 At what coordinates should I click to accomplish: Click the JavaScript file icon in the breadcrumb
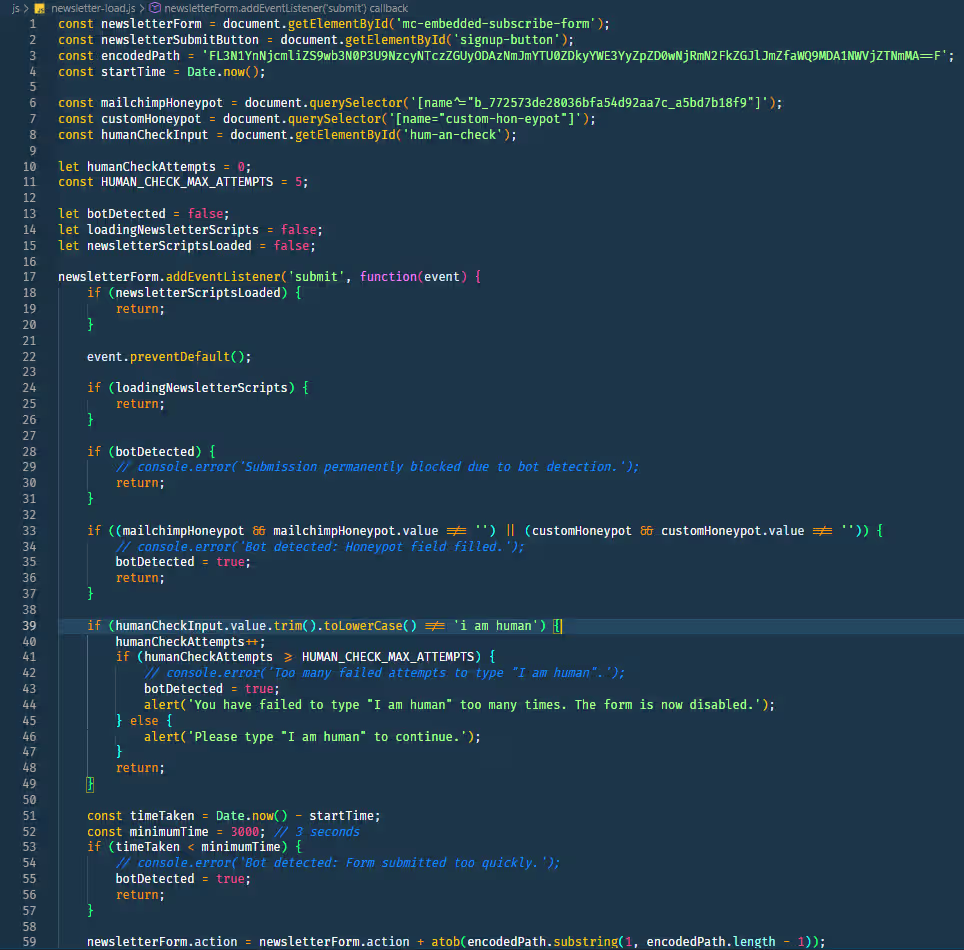click(x=38, y=7)
